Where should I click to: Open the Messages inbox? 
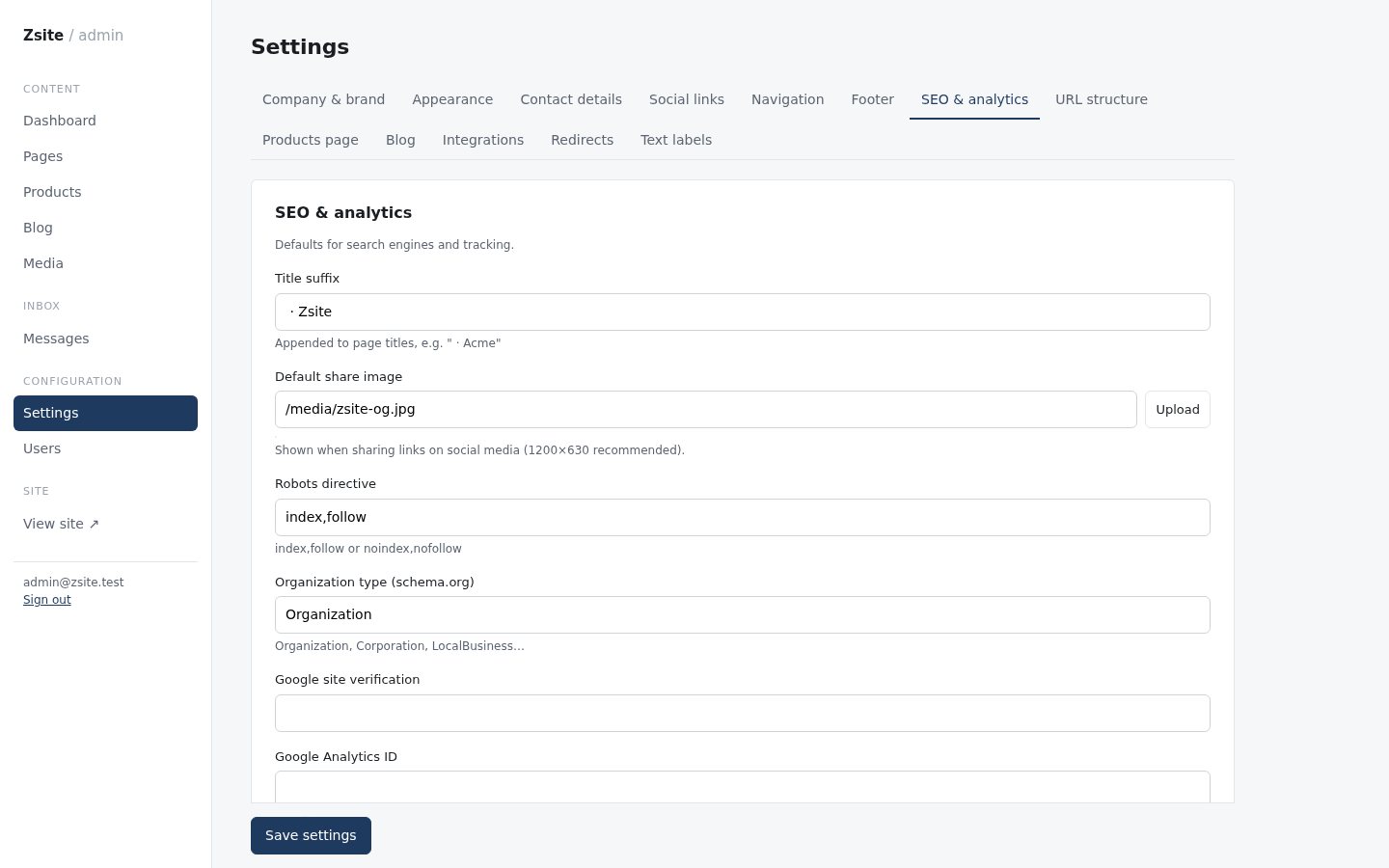[105, 339]
